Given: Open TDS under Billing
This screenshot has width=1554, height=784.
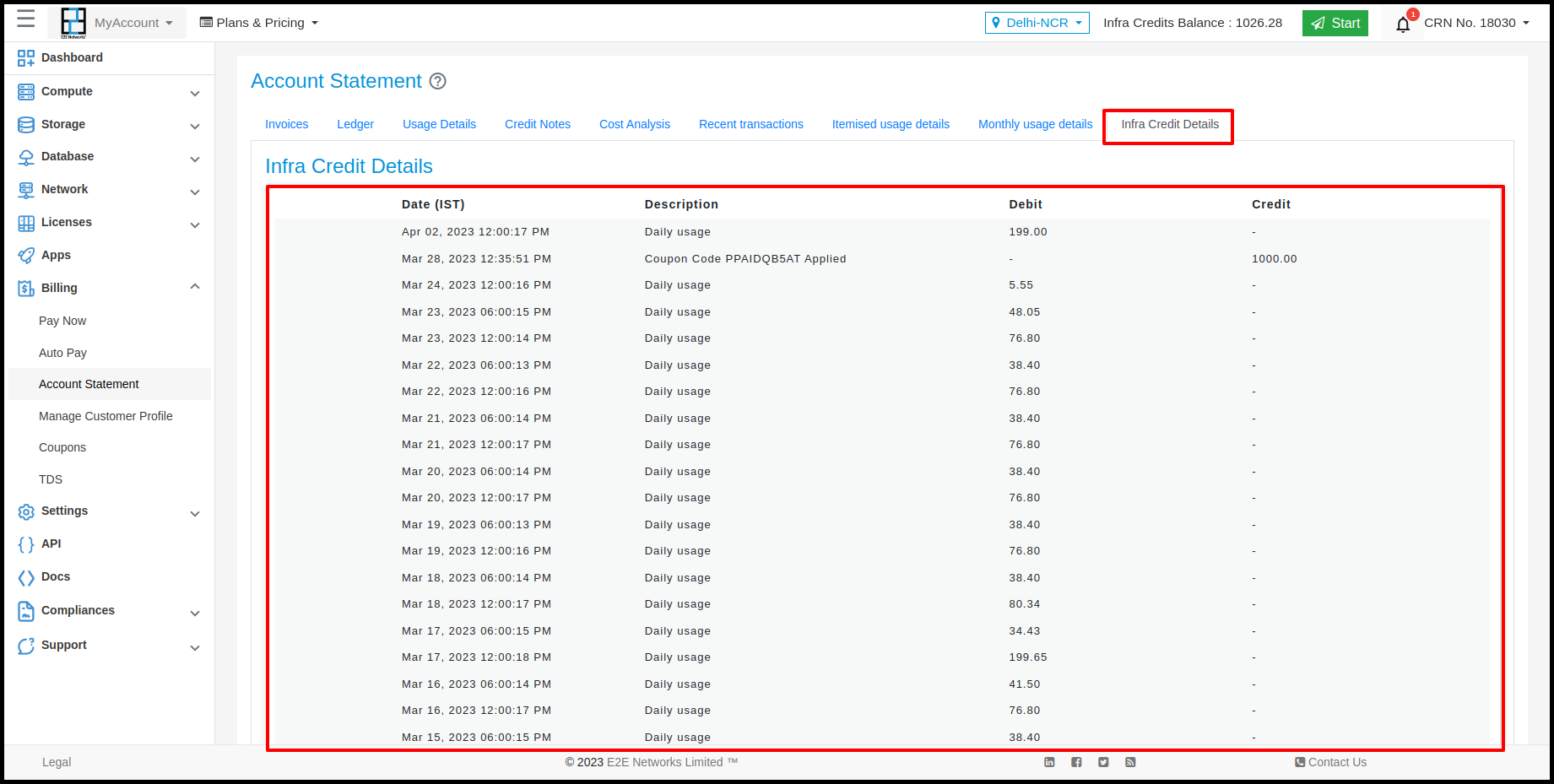Looking at the screenshot, I should (51, 479).
